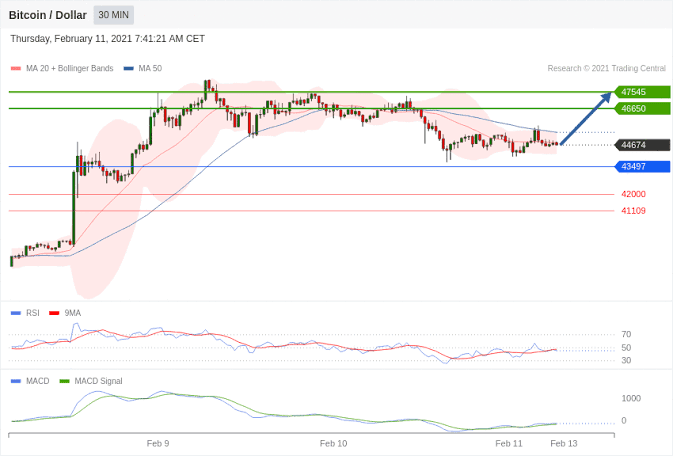Toggle the MA 20 + Bollinger Bands legend
The width and height of the screenshot is (673, 456).
[x=62, y=68]
